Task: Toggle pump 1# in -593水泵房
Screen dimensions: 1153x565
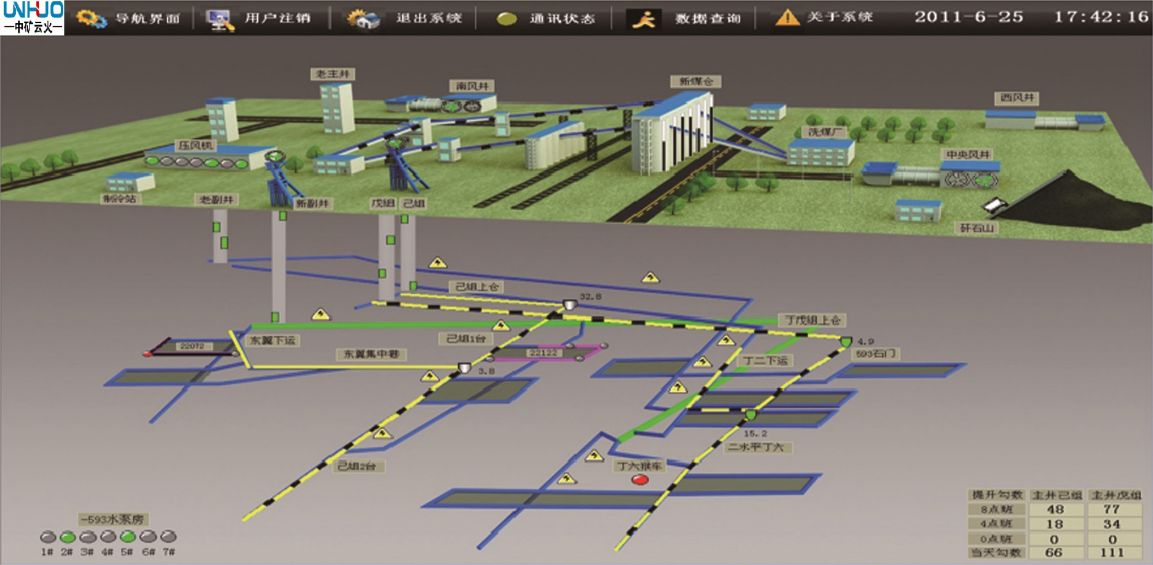Action: [x=46, y=536]
